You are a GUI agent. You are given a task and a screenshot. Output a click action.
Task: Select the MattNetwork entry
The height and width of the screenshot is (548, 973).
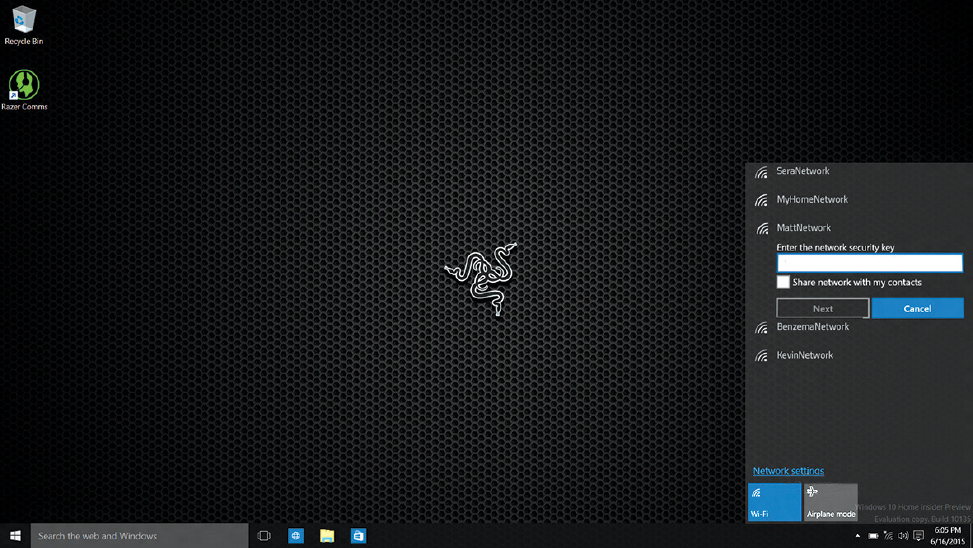(x=804, y=228)
